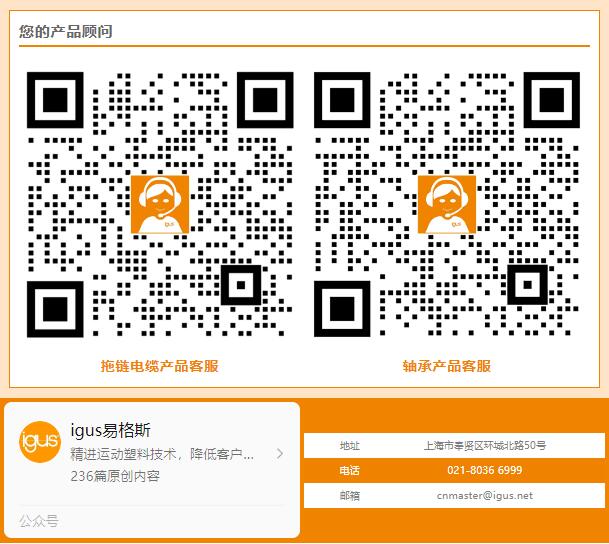Click the 地址 label

pyautogui.click(x=350, y=445)
